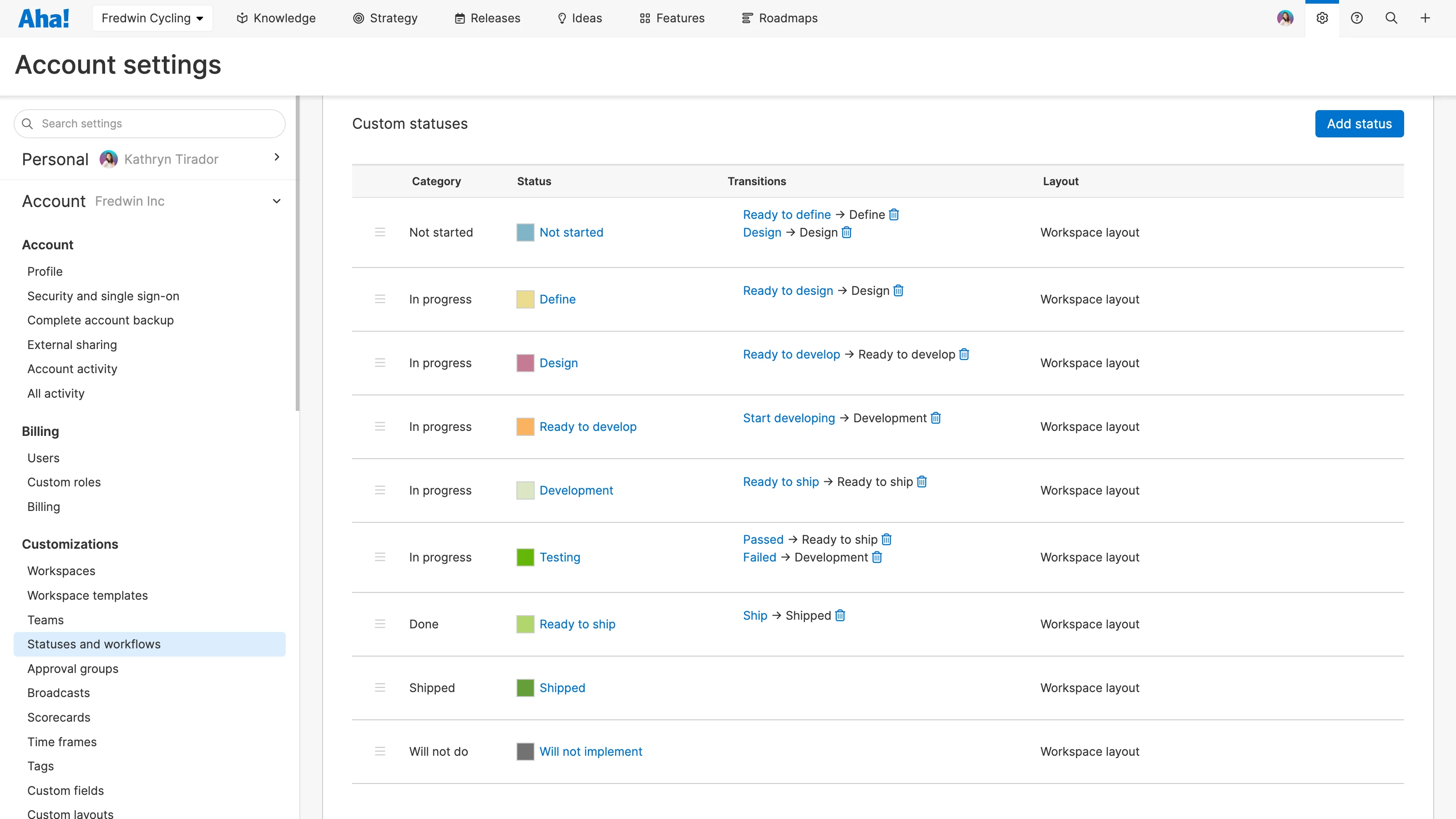Grab the Shipped row drag handle
Viewport: 1456px width, 819px height.
pos(380,688)
